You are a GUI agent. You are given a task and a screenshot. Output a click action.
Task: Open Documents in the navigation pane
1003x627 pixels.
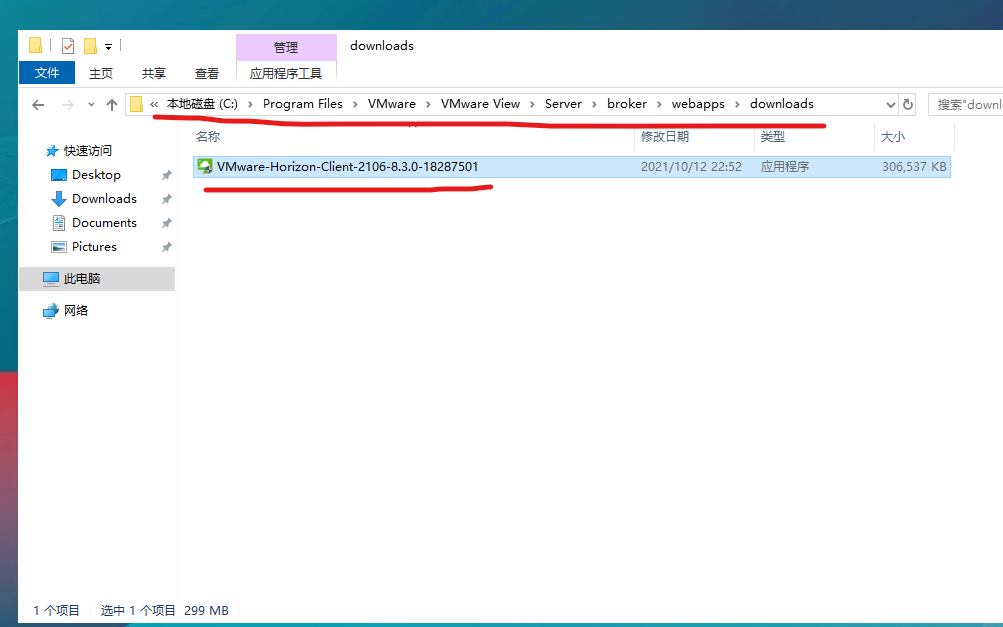[104, 223]
